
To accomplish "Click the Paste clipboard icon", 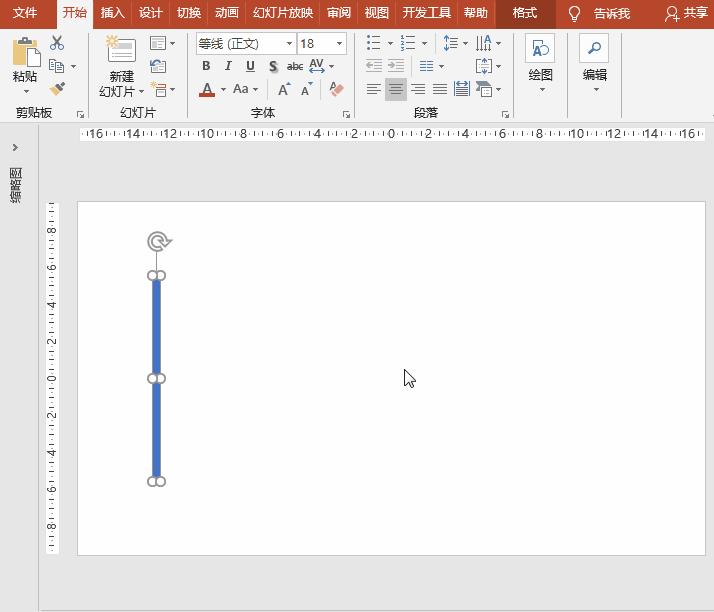I will 25,55.
